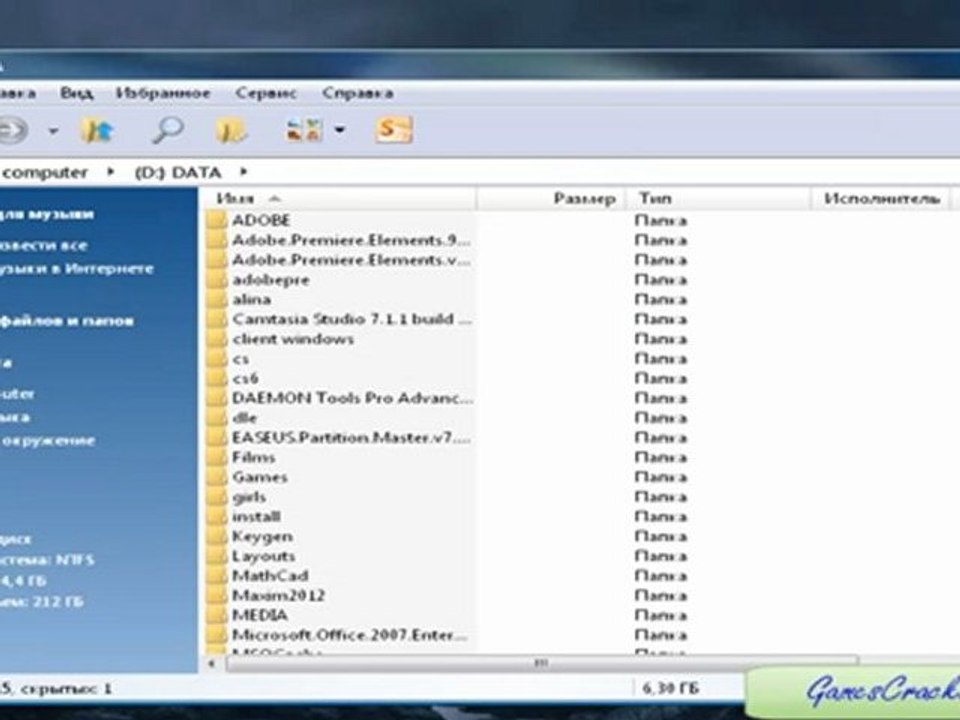The image size is (960, 720).
Task: Open the Избранное menu
Action: click(163, 93)
